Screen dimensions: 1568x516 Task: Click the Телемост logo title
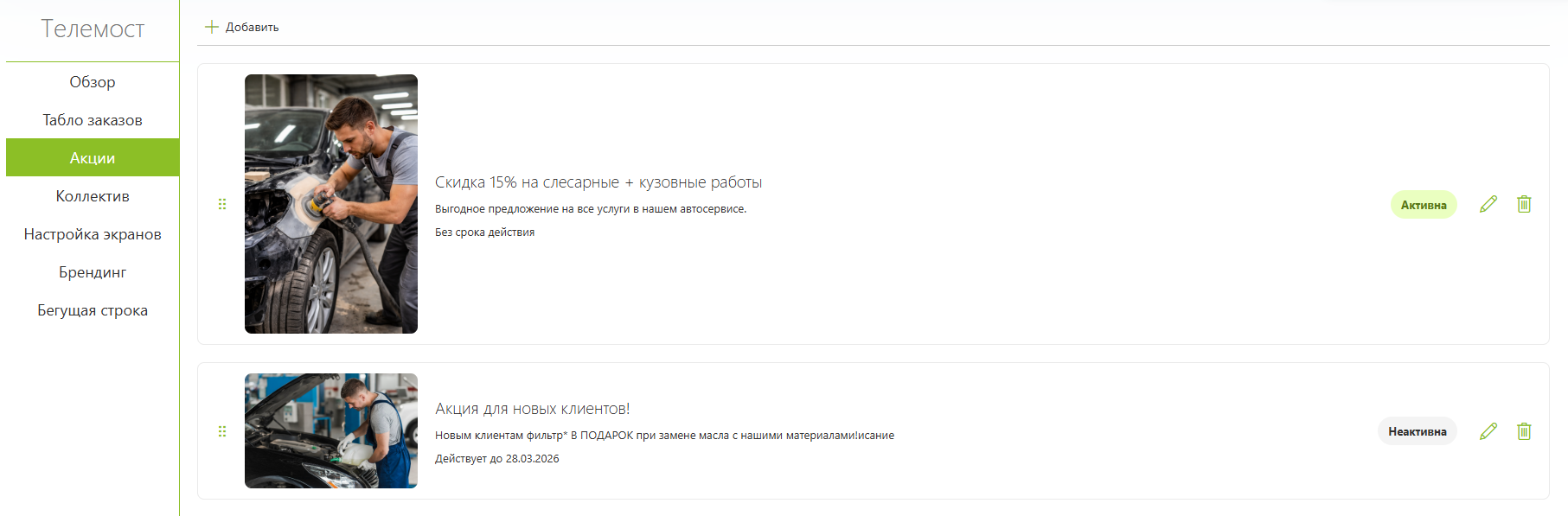tap(93, 29)
